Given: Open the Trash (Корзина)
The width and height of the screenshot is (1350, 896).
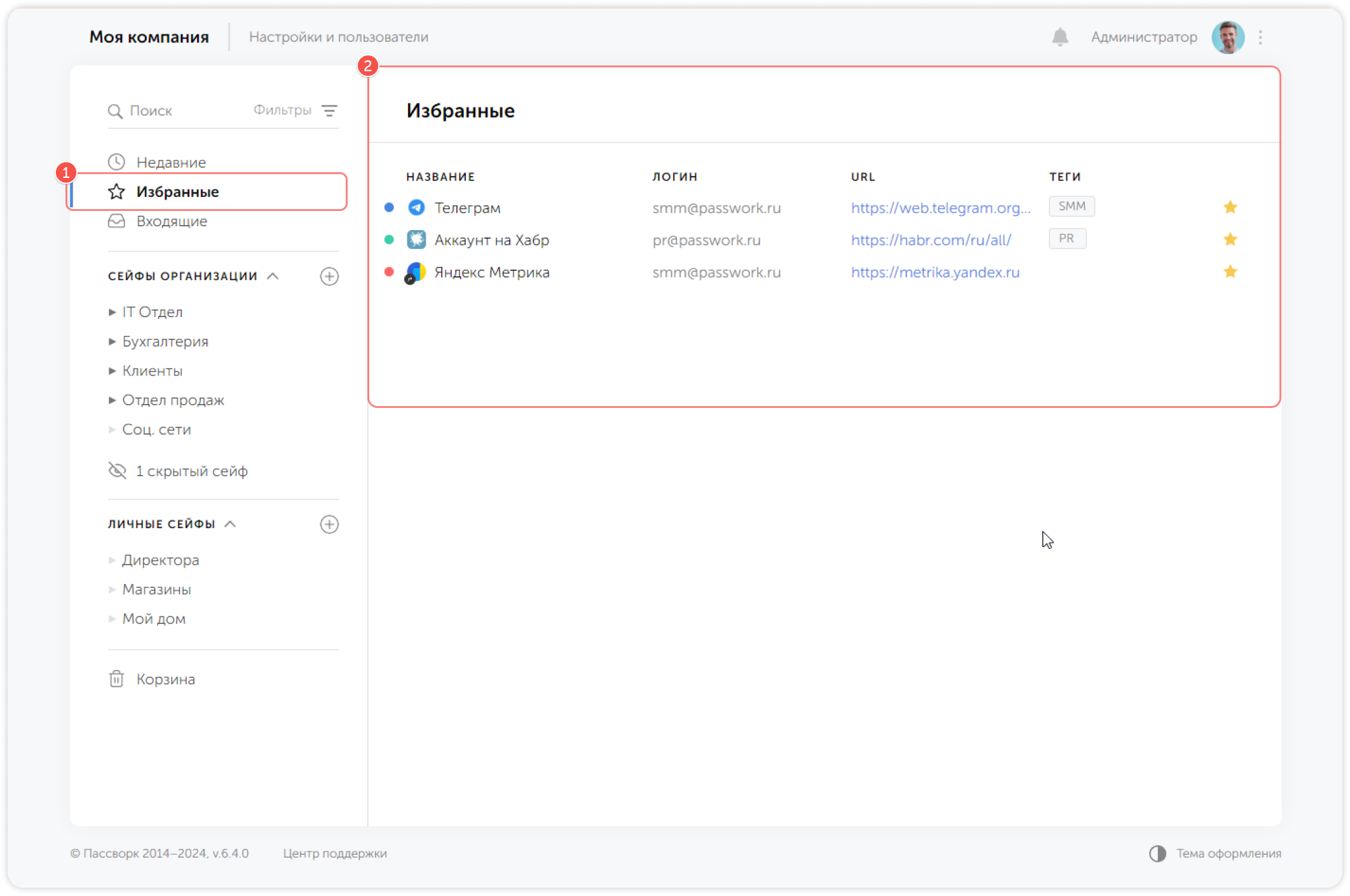Looking at the screenshot, I should click(165, 679).
